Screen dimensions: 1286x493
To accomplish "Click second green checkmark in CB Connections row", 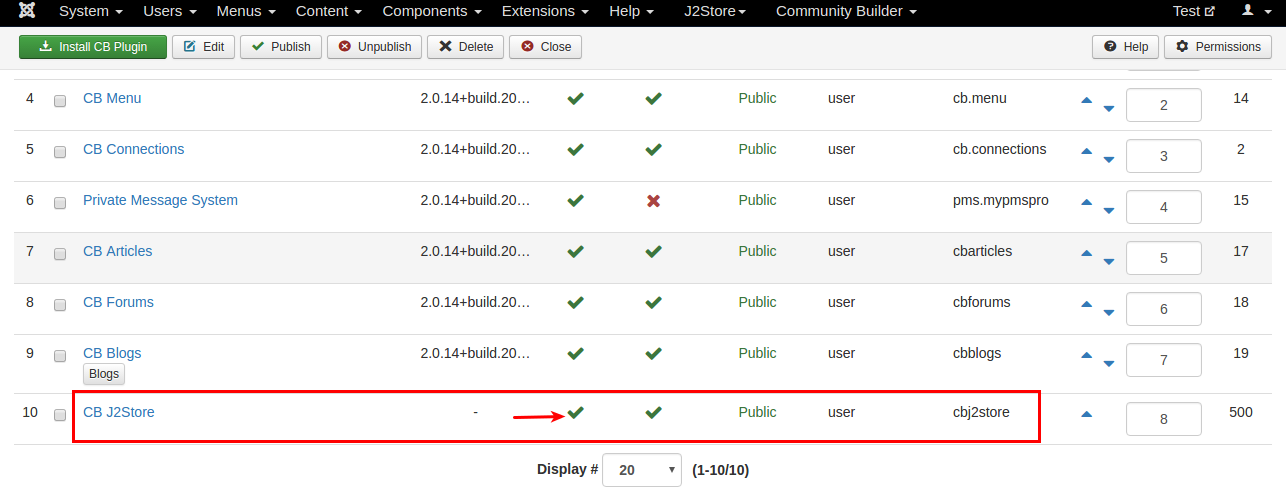I will click(x=653, y=149).
